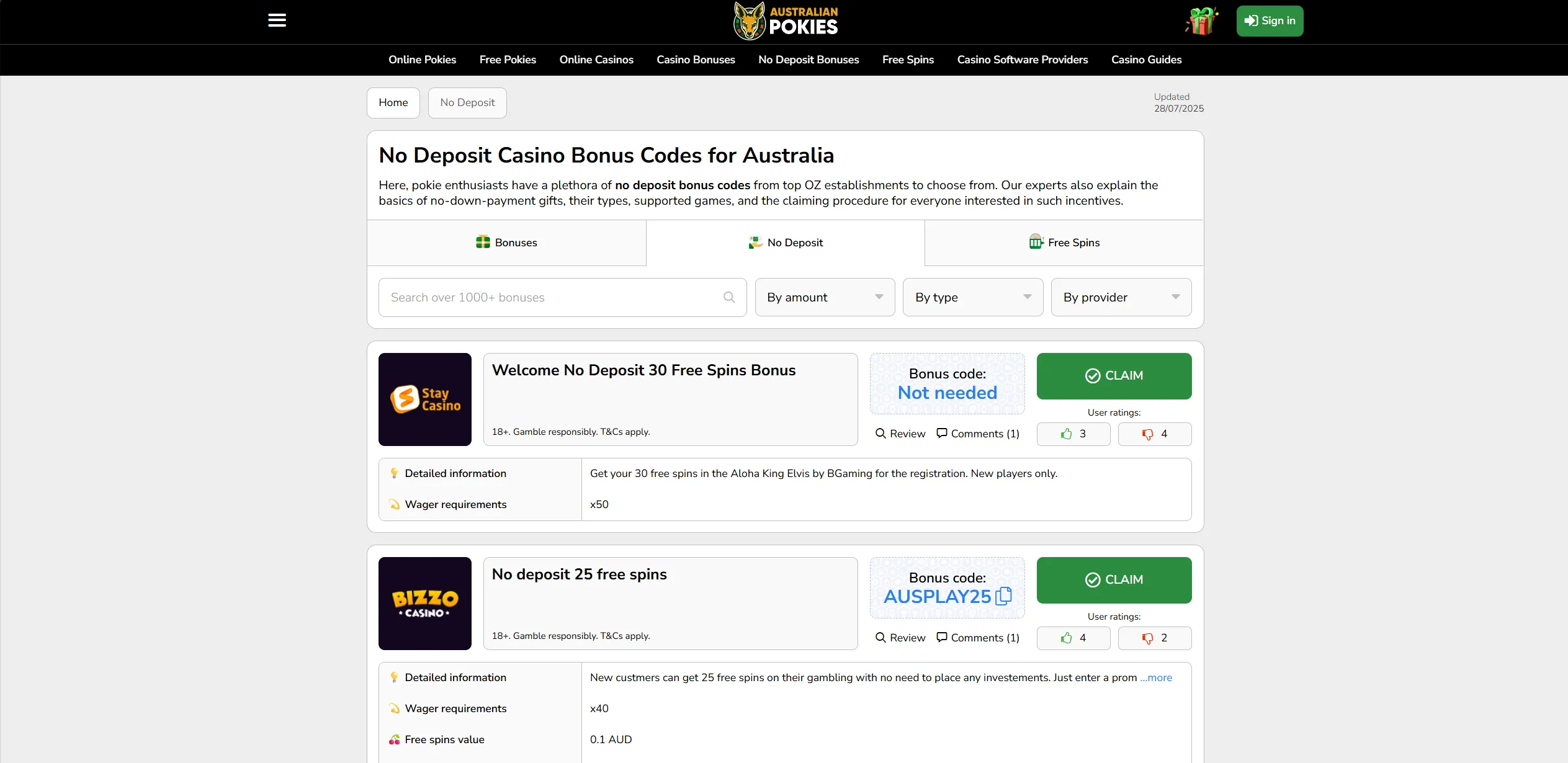
Task: Open the Stay Casino logo thumbnail
Action: click(x=425, y=399)
